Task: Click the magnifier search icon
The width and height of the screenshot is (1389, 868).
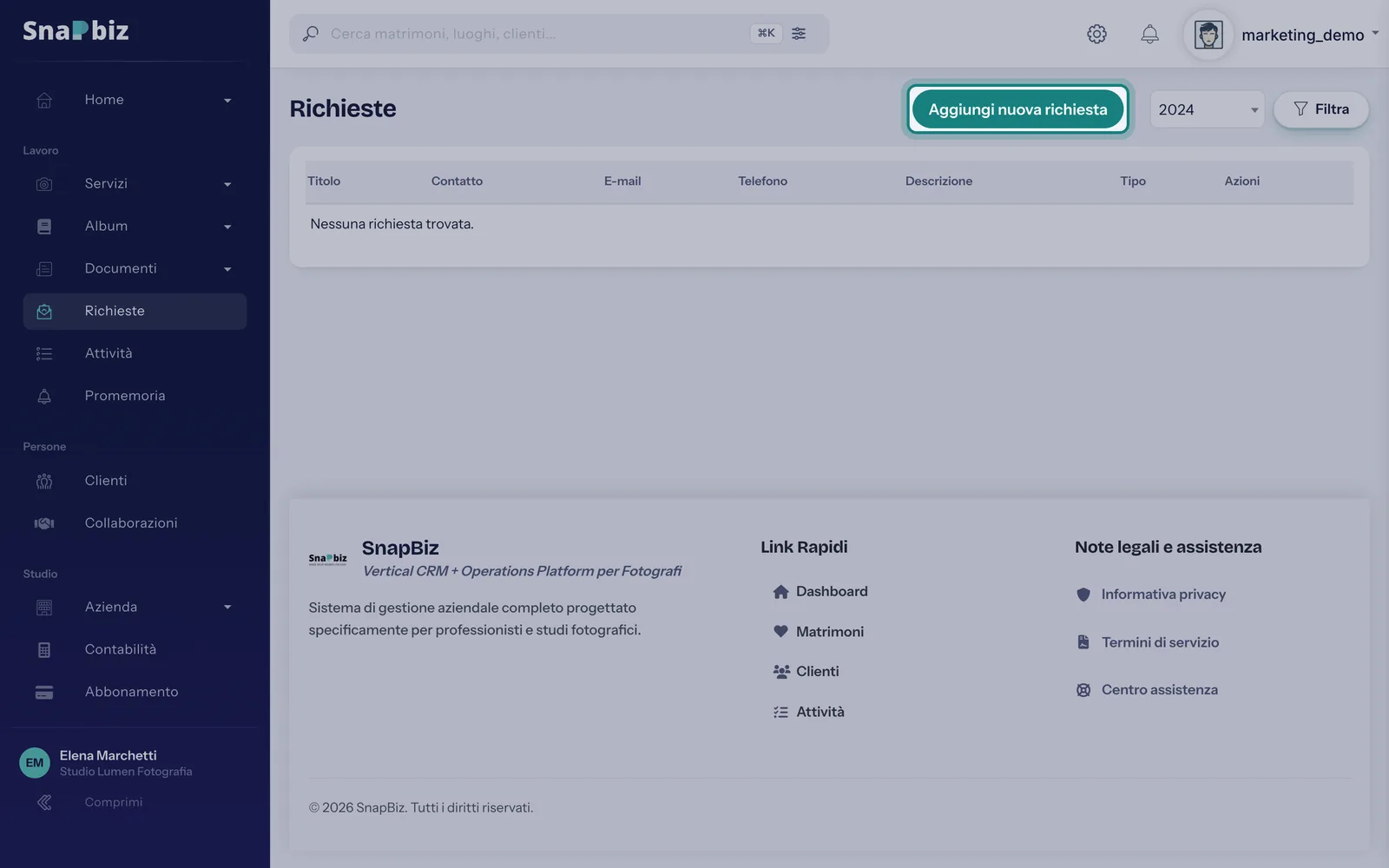Action: pyautogui.click(x=310, y=34)
